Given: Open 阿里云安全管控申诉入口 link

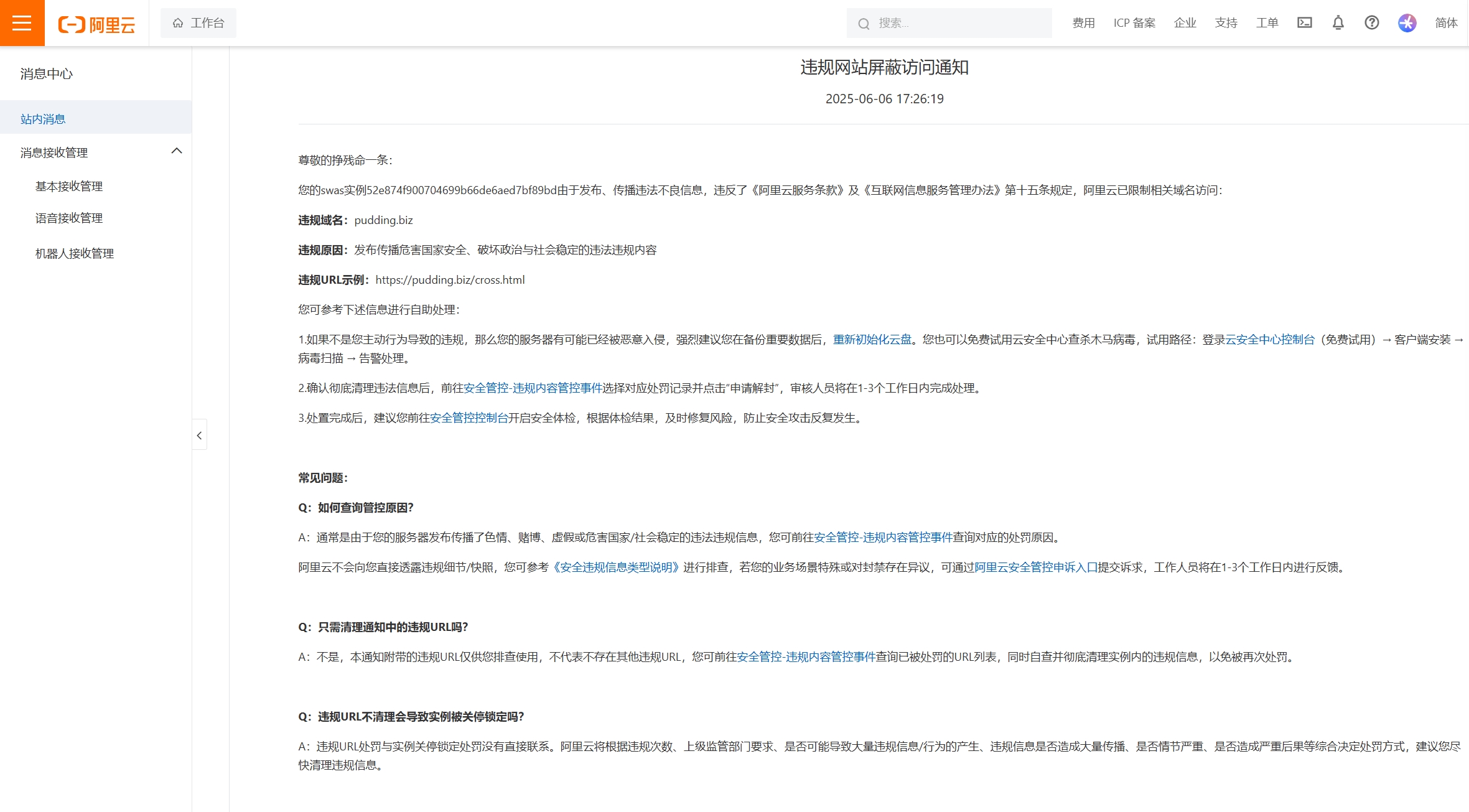Looking at the screenshot, I should pyautogui.click(x=1035, y=567).
